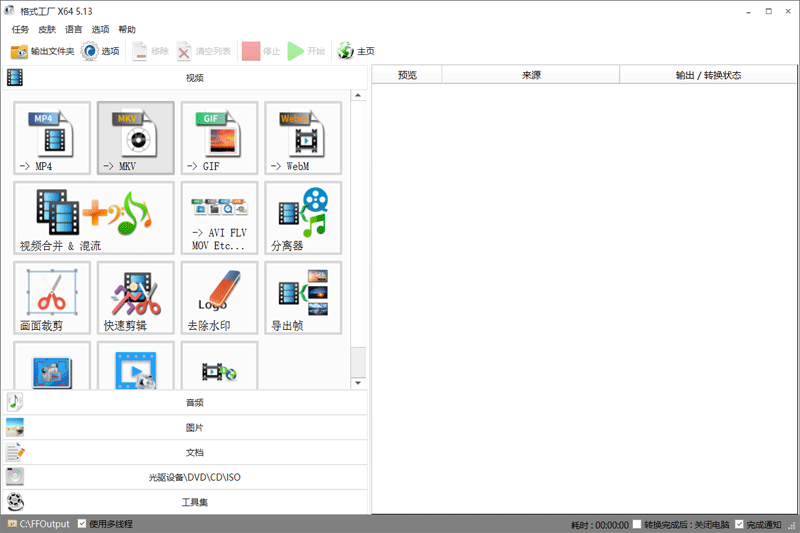
Task: Open the 分离器 splitter tool
Action: point(303,218)
